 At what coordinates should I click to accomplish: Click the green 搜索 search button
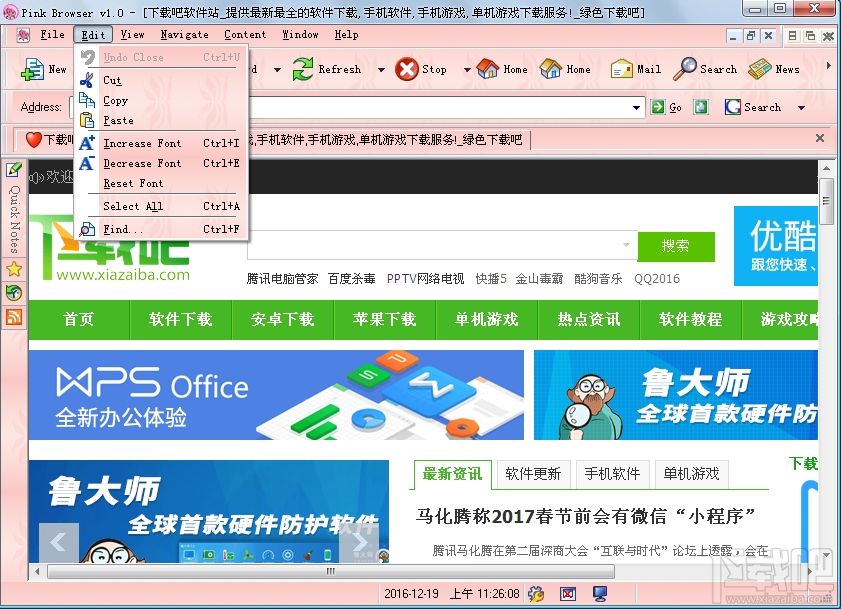pyautogui.click(x=676, y=245)
